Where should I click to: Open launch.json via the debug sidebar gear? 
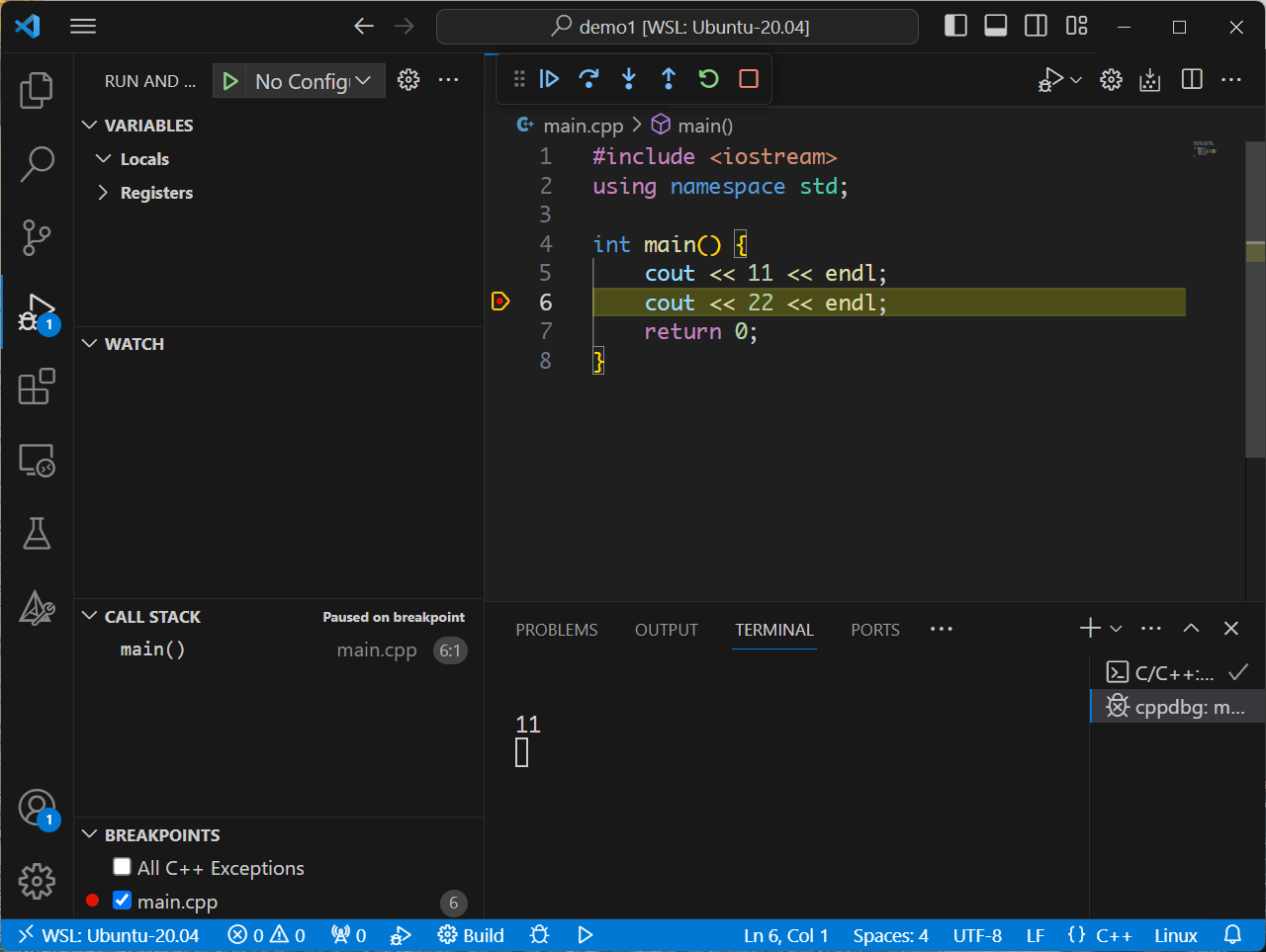(408, 80)
